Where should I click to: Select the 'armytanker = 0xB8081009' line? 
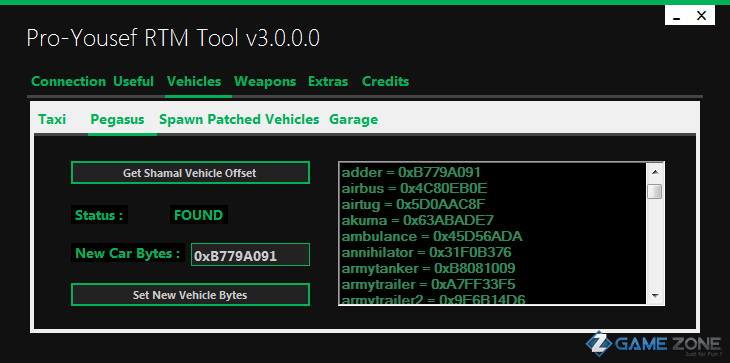pos(428,269)
